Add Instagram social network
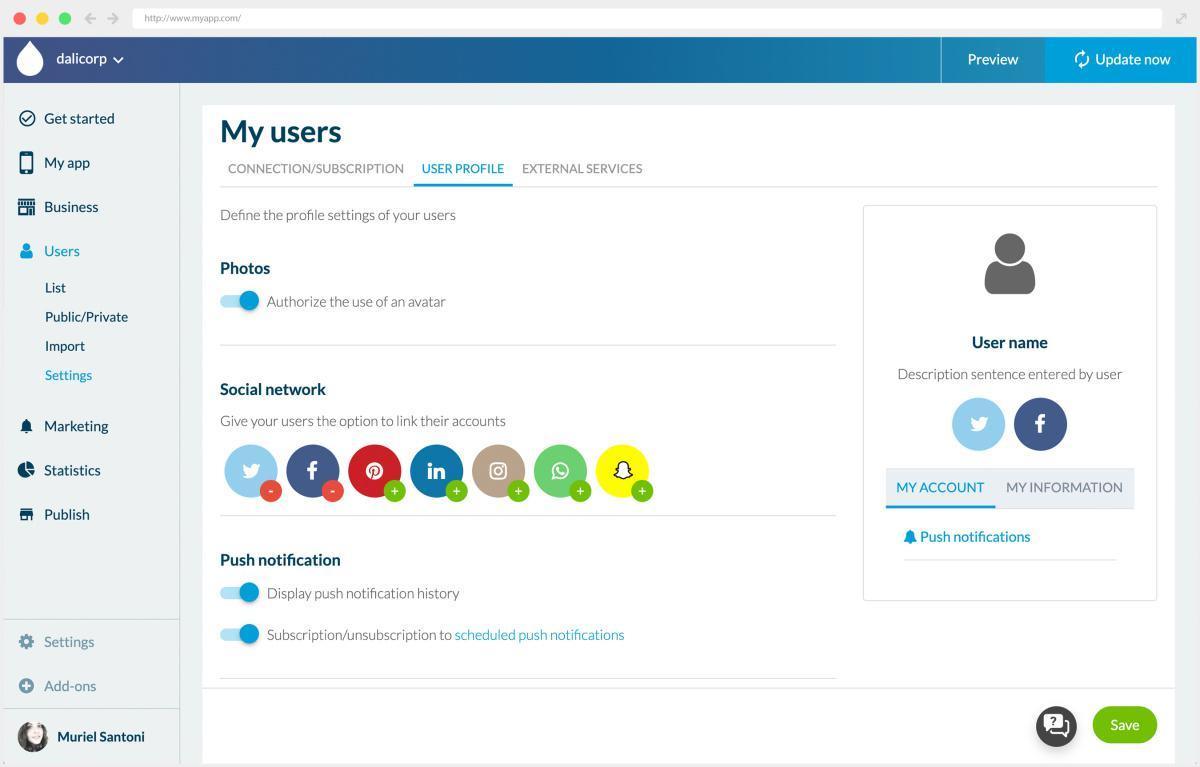The width and height of the screenshot is (1200, 767). coord(518,491)
